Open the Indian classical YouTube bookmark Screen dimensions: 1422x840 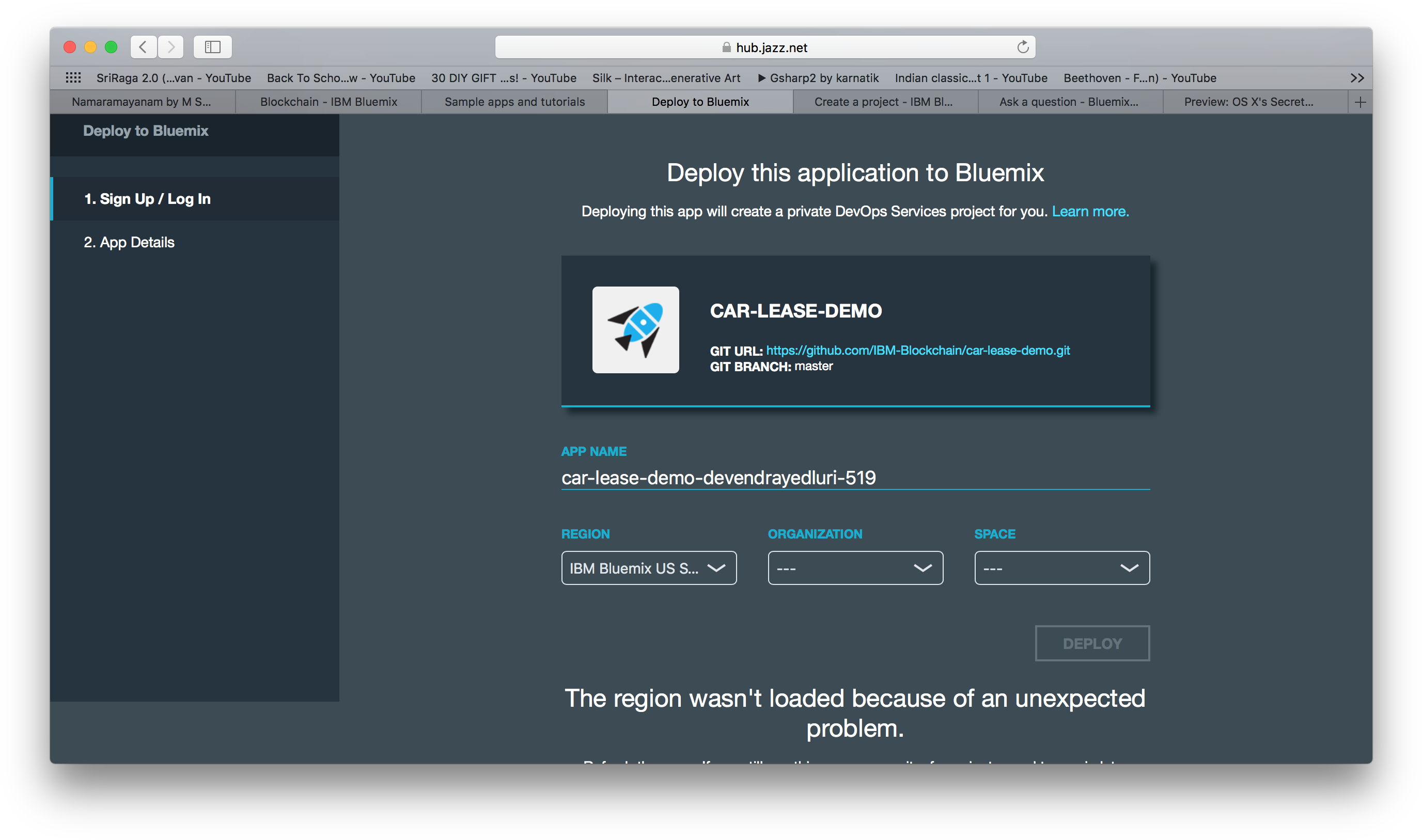pos(971,78)
